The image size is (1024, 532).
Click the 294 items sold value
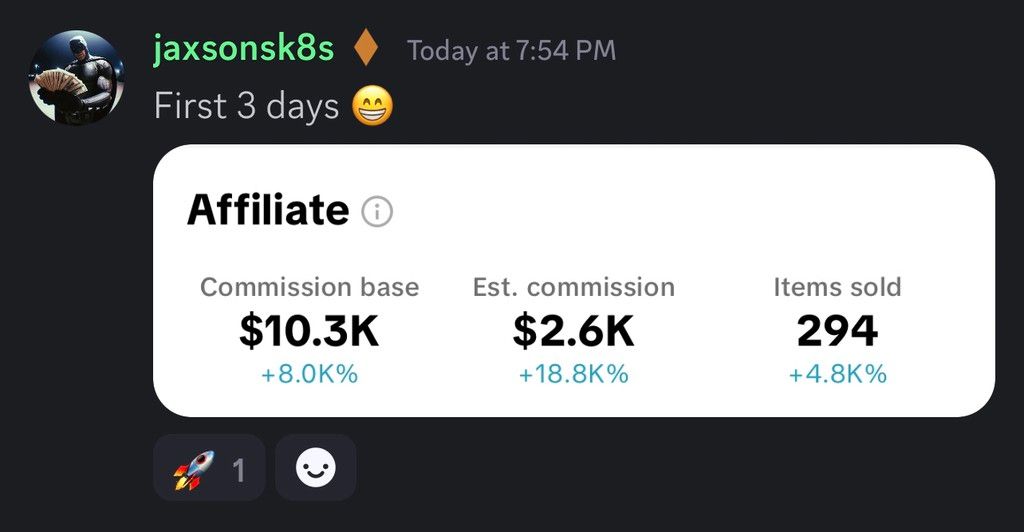(837, 331)
